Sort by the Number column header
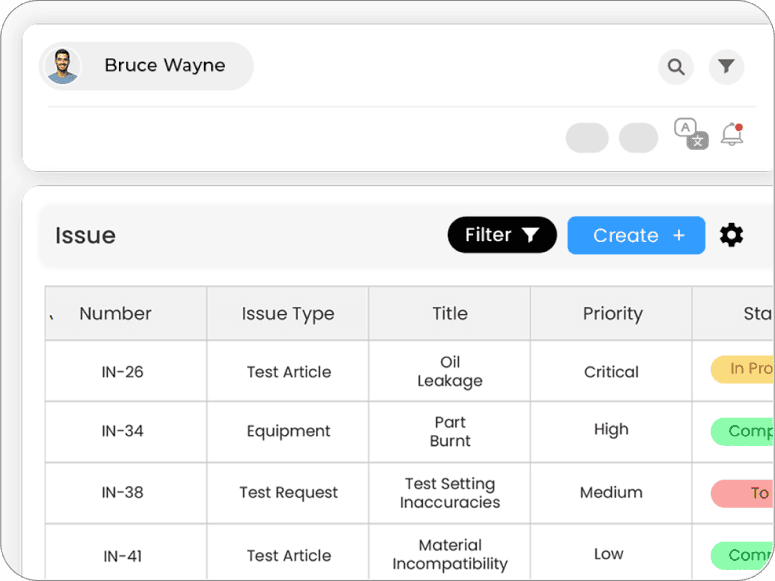775x581 pixels. 116,313
